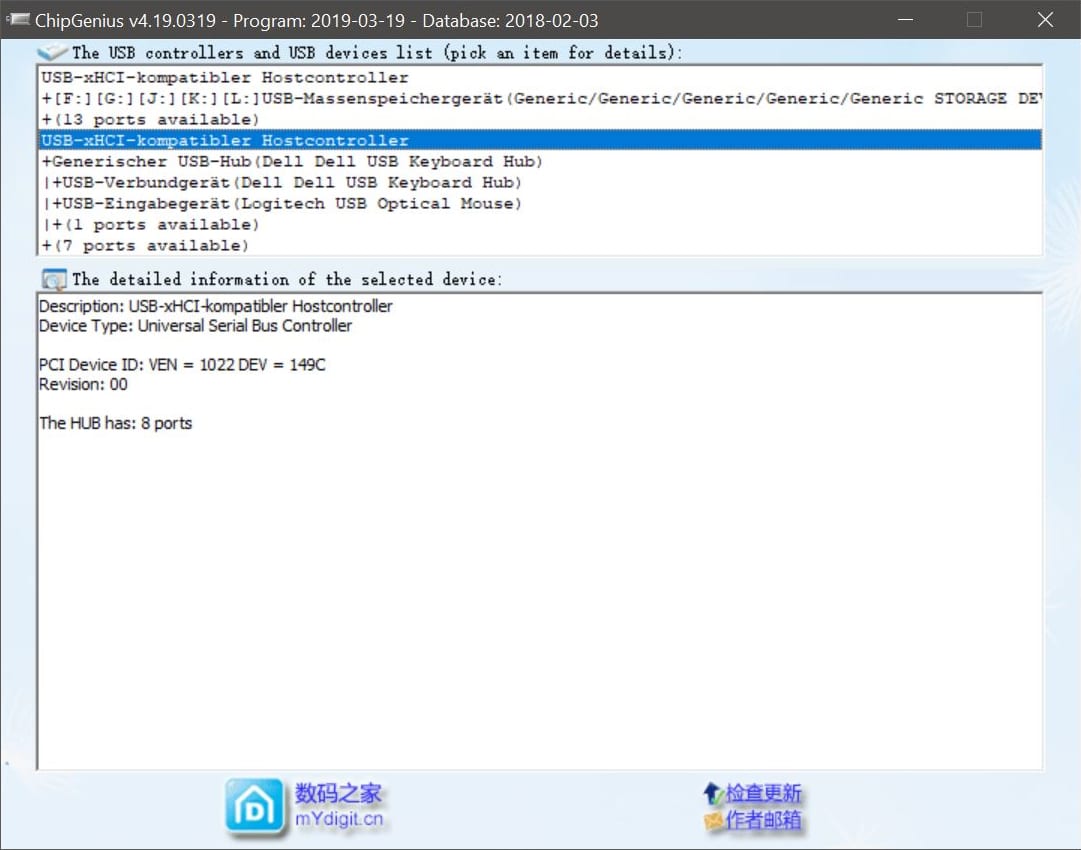
Task: Click the Revision: 00 line
Action: (83, 384)
